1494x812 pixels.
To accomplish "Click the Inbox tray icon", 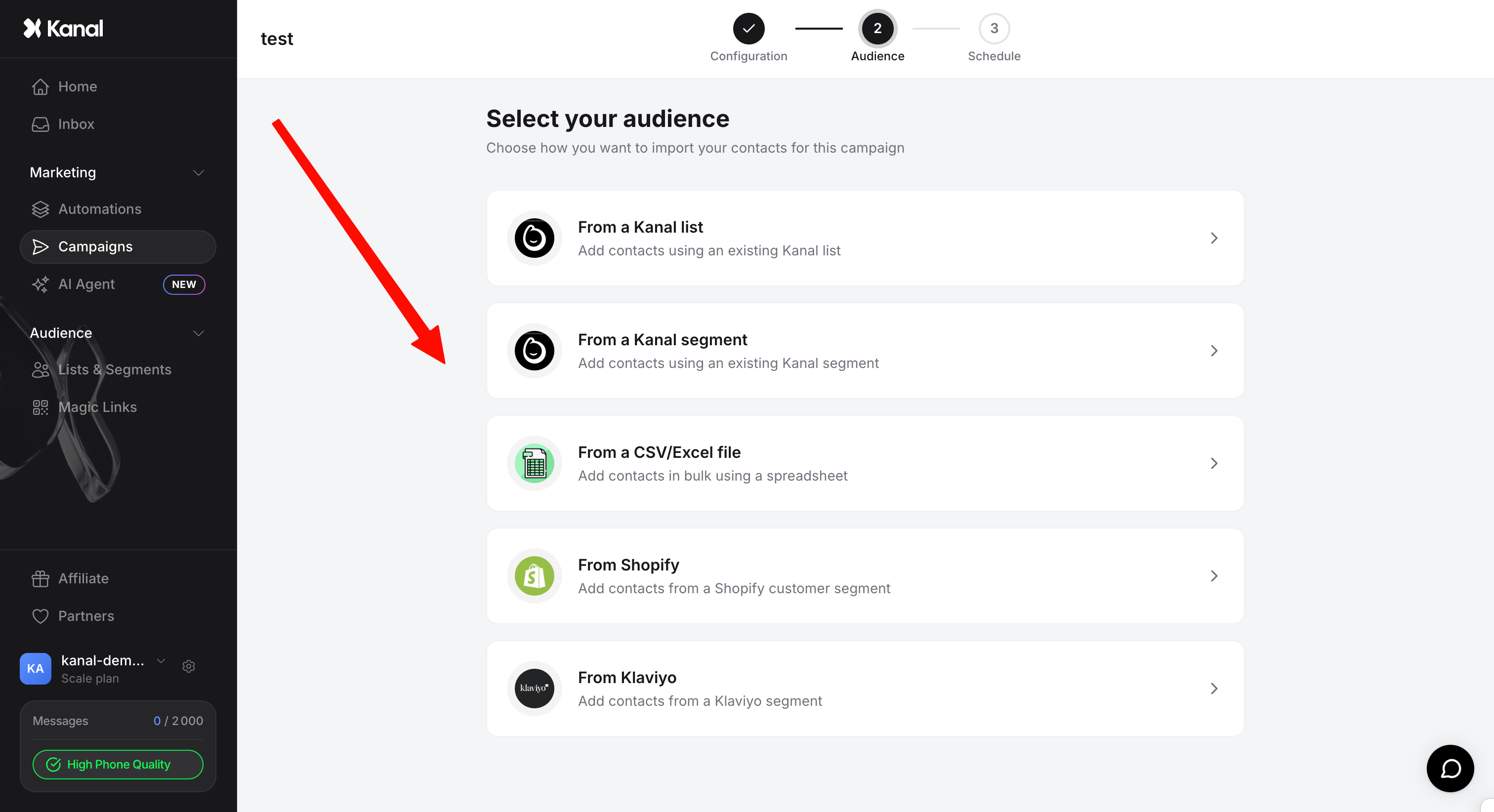I will [40, 124].
